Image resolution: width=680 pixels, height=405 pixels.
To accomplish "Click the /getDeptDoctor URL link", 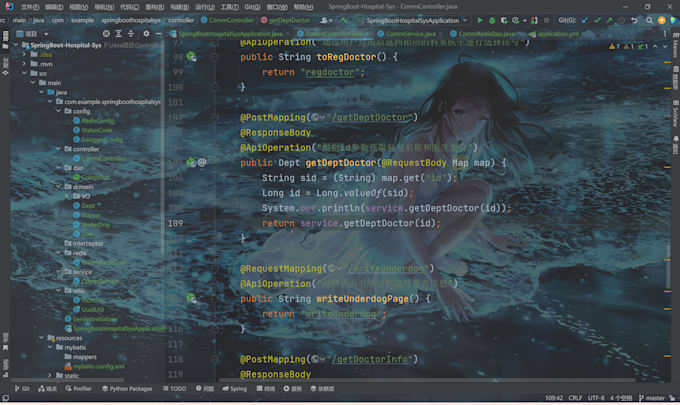I will pos(371,118).
